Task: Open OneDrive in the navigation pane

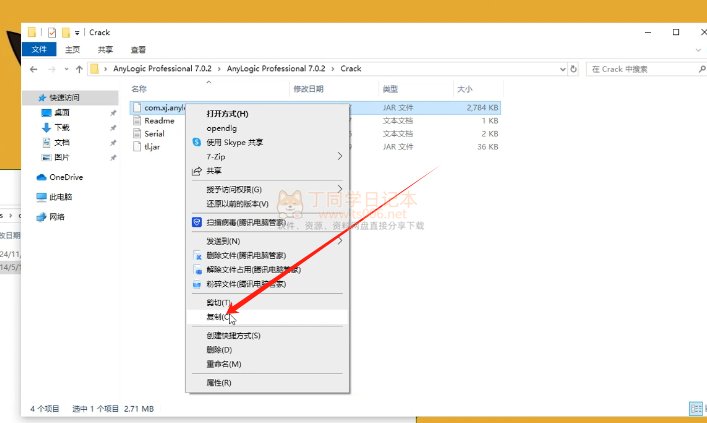Action: [x=59, y=177]
